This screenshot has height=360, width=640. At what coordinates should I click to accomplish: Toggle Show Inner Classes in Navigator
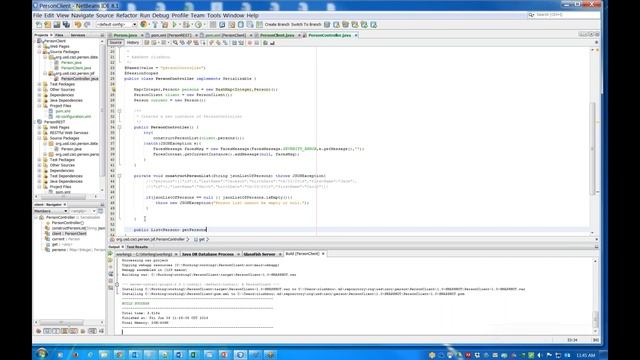click(x=73, y=331)
